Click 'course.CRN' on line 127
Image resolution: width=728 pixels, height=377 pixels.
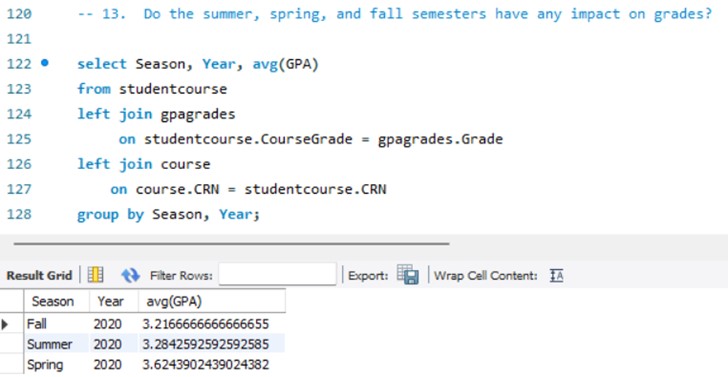pyautogui.click(x=178, y=189)
